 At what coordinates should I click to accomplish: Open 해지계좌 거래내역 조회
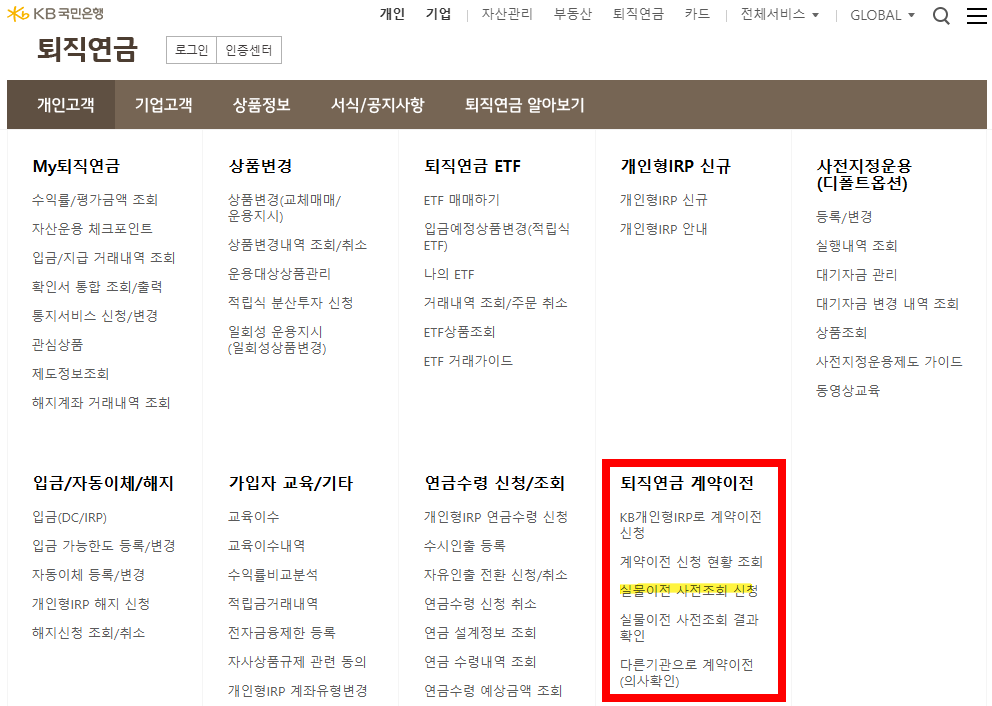pyautogui.click(x=101, y=403)
